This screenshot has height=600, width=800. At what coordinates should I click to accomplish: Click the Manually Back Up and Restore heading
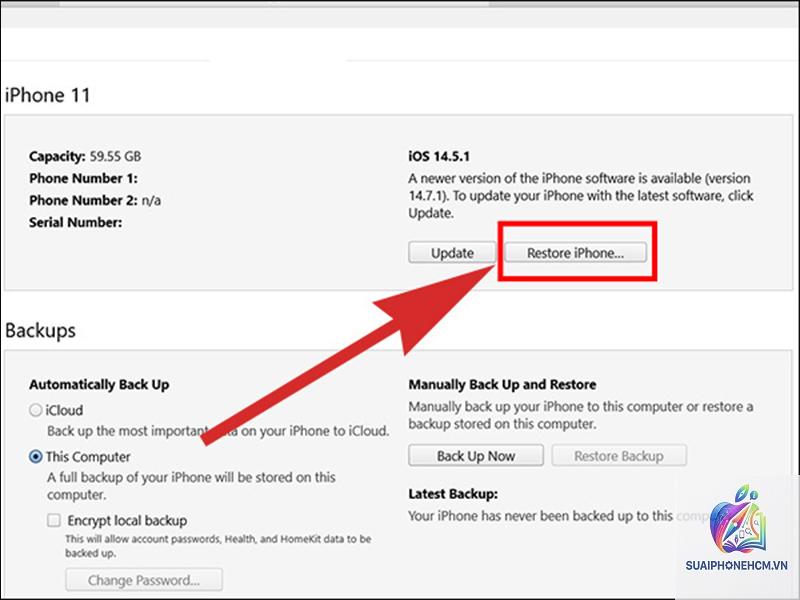(502, 384)
